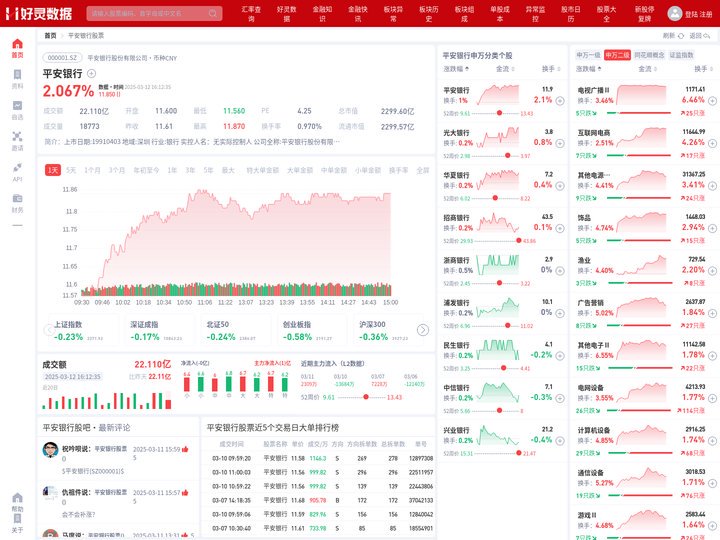Click plus icon on 互联网电商 sector row
Screen dimensions: 720x540
712,143
